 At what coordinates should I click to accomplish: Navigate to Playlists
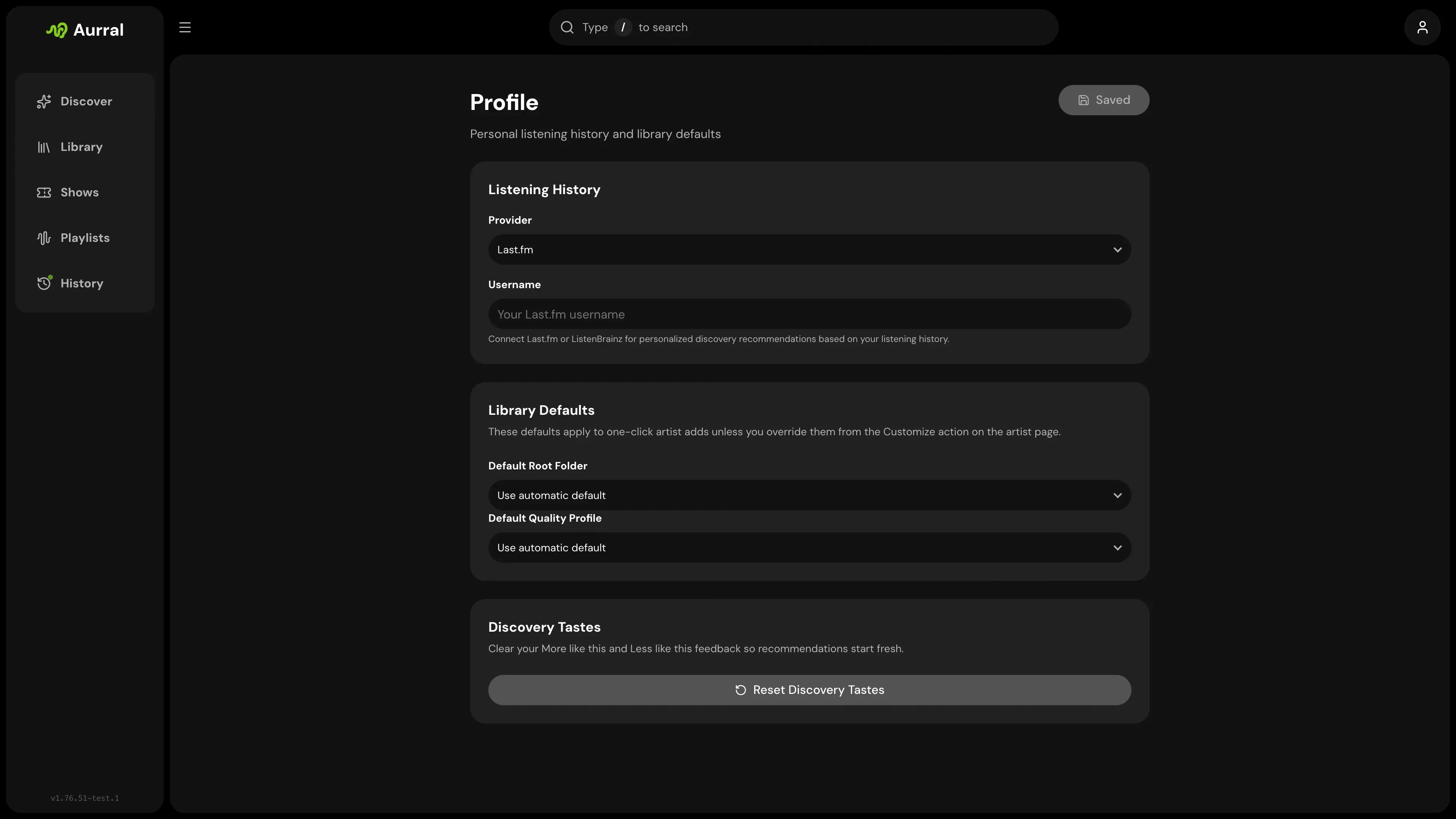(x=85, y=238)
